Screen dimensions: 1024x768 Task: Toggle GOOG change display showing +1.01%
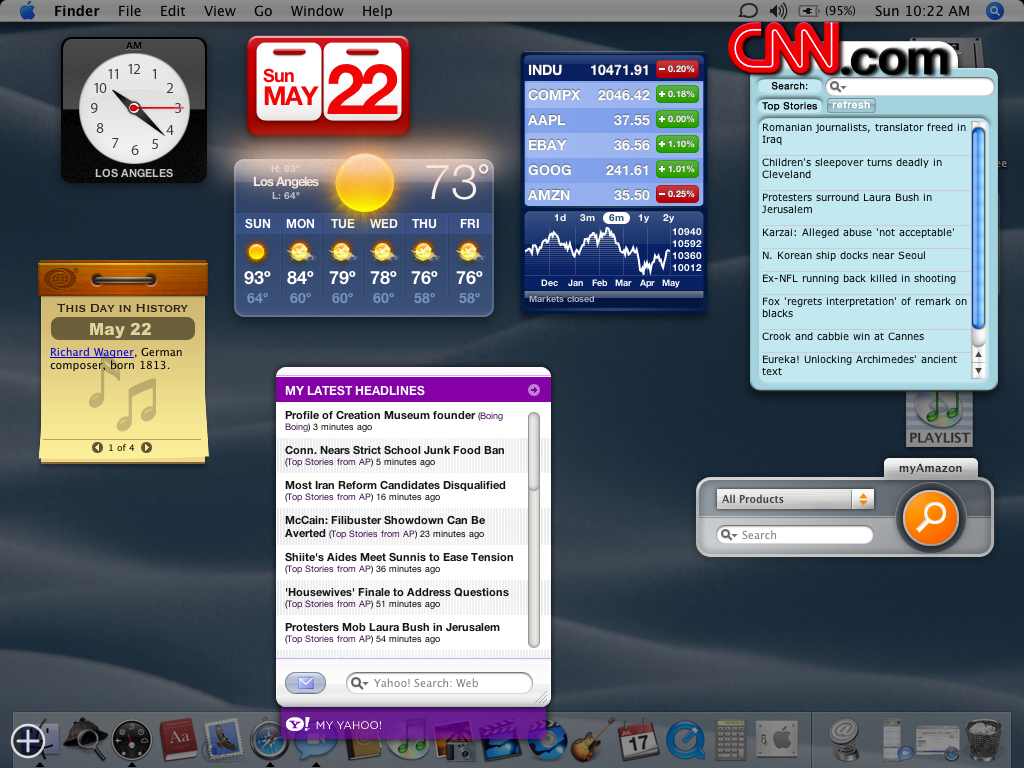click(x=677, y=169)
